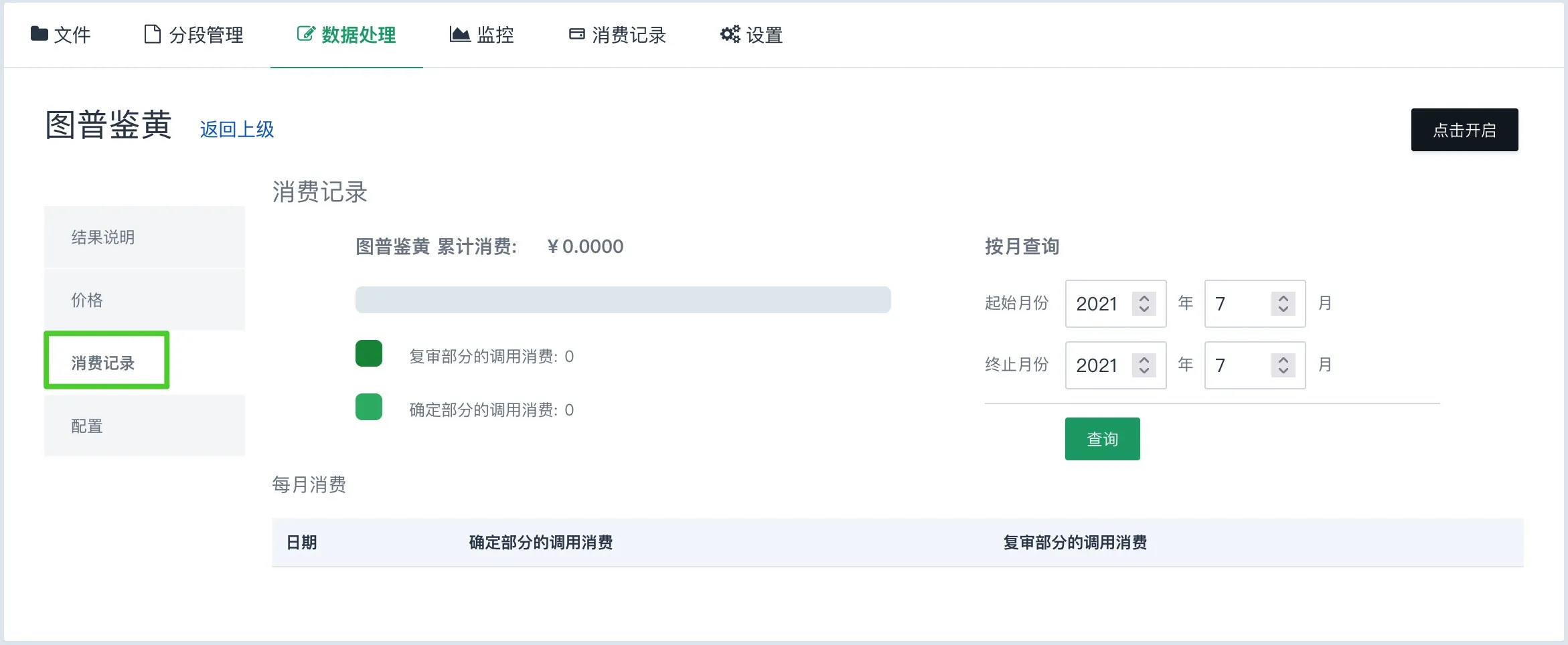Click the 终止月份 year input field
Viewport: 1568px width, 645px height.
(1099, 365)
